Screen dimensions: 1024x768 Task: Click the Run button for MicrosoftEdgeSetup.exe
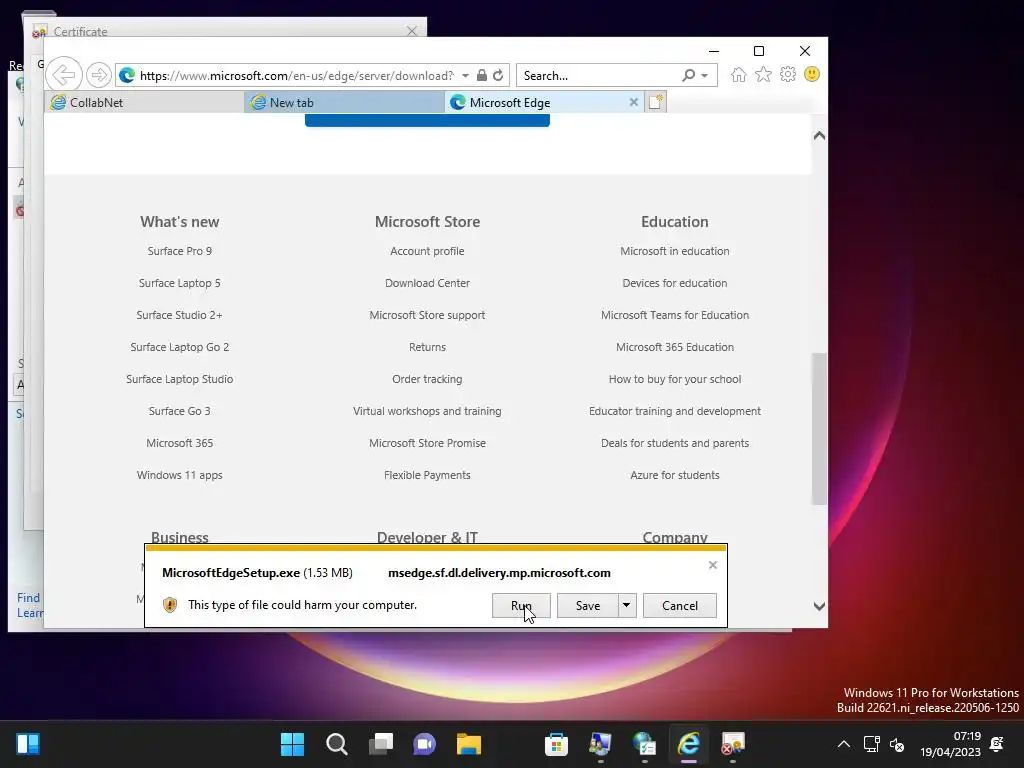tap(521, 605)
